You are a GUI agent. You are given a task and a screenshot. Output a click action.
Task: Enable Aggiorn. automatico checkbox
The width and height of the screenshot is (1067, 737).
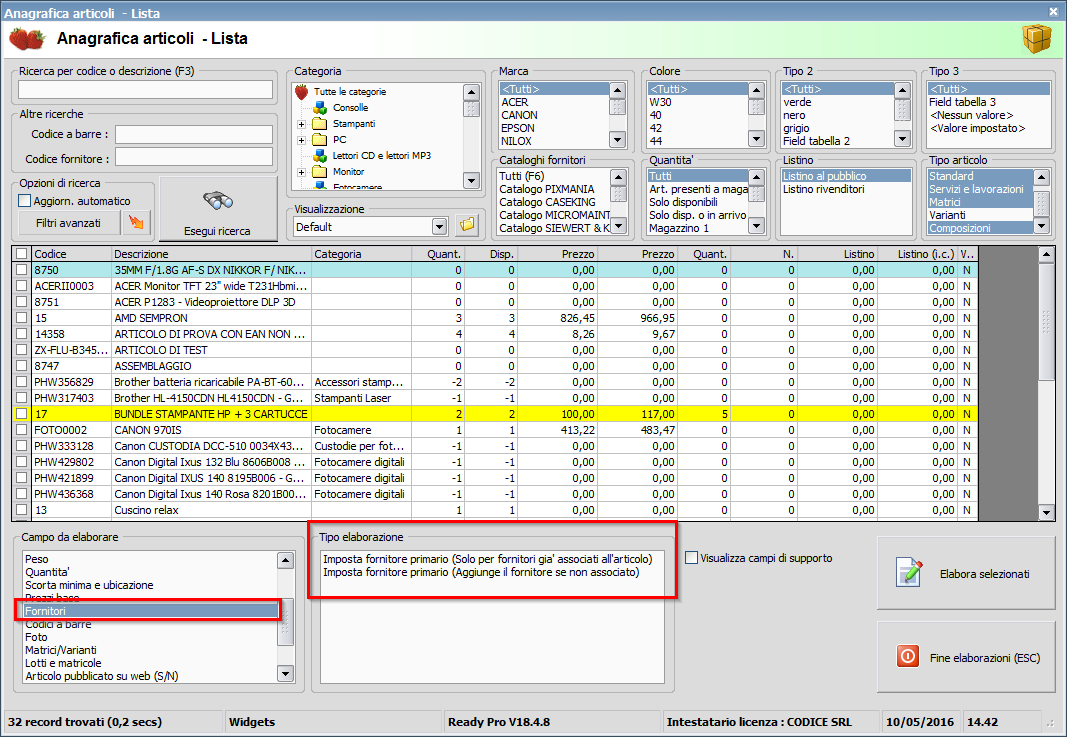click(25, 201)
